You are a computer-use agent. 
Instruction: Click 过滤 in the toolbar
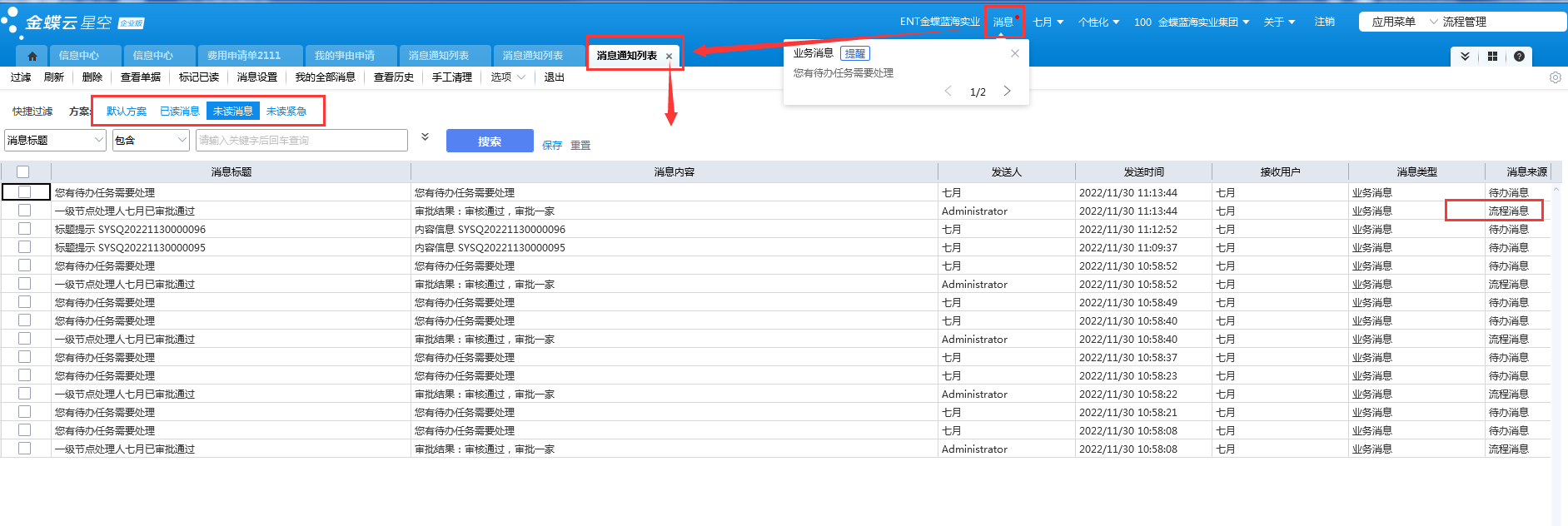[21, 77]
